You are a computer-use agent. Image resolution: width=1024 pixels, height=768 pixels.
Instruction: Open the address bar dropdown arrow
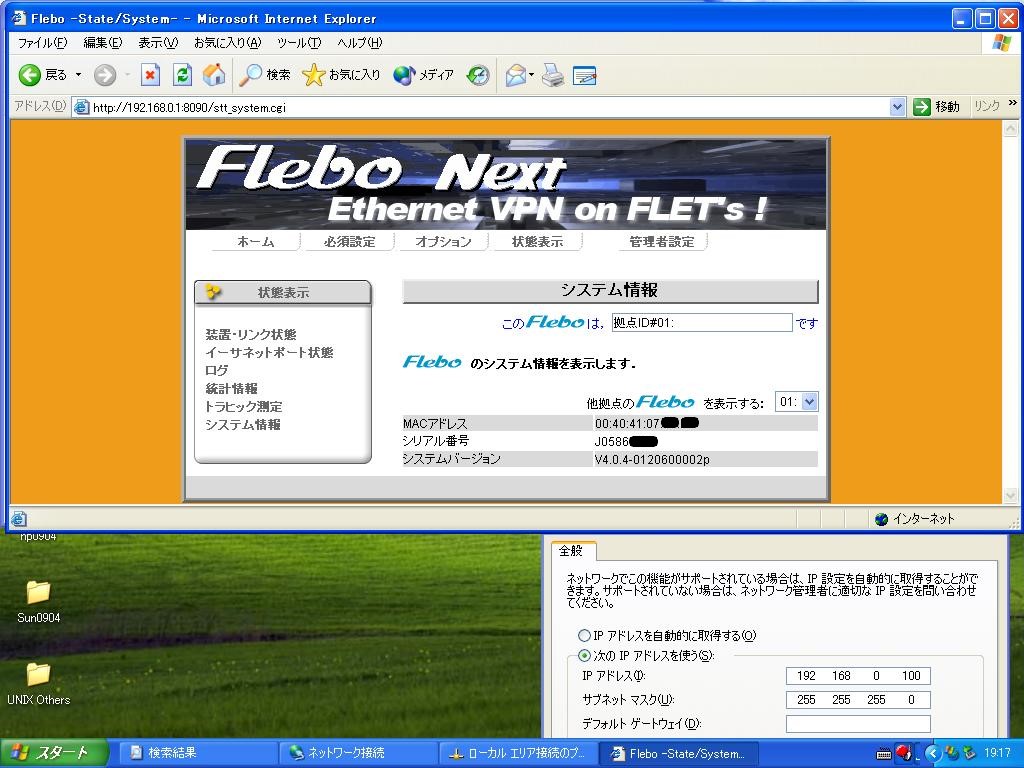tap(897, 106)
